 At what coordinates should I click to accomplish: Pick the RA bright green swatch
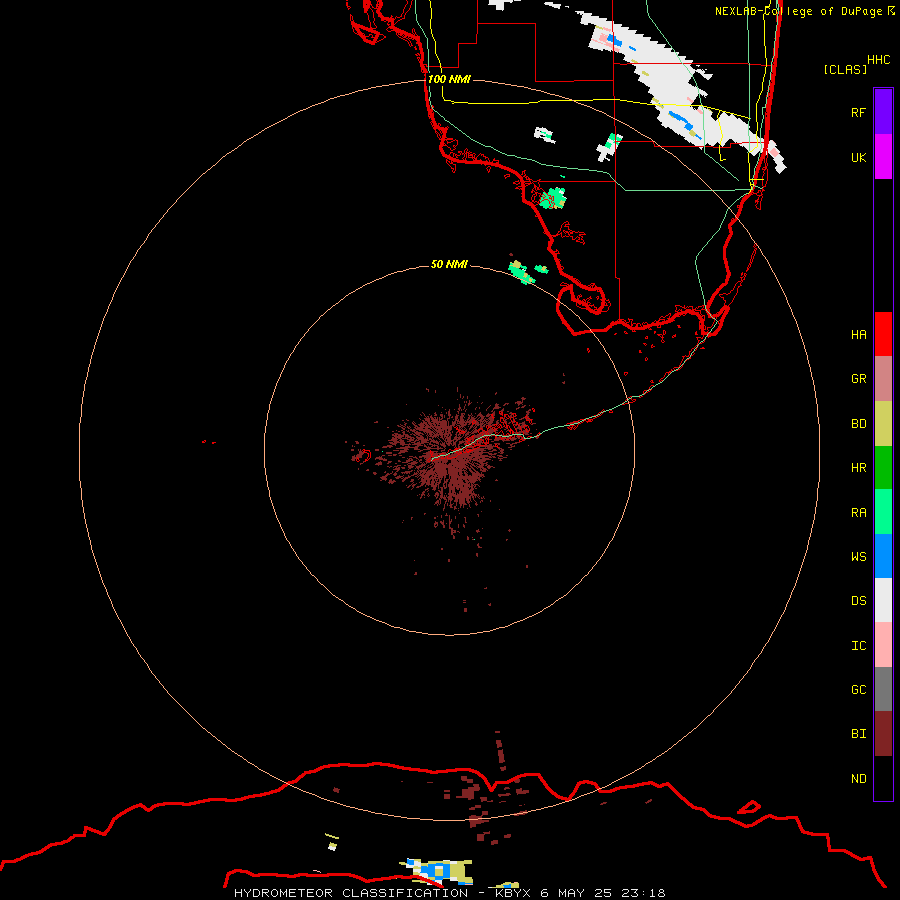(x=883, y=512)
